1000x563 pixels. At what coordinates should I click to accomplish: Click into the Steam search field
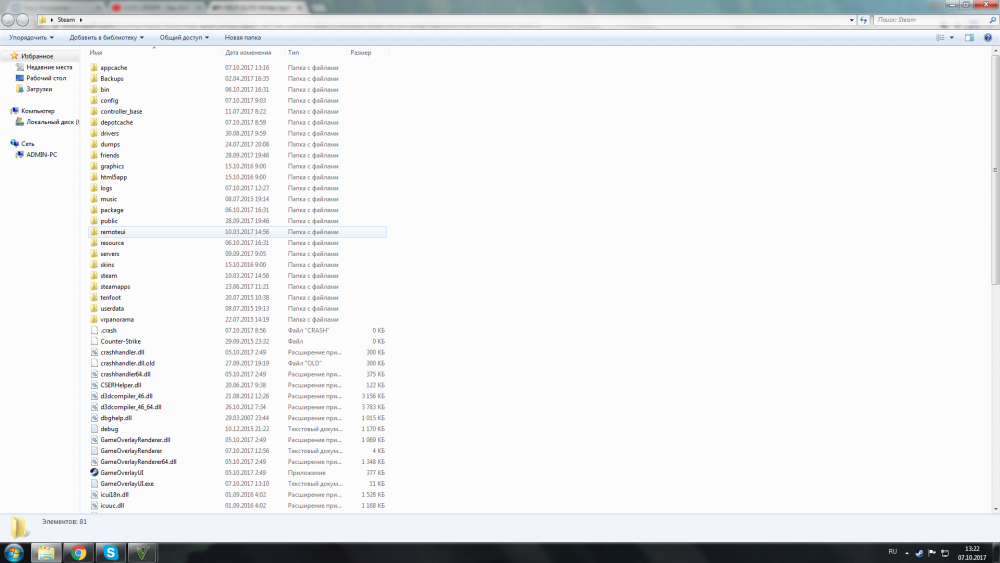point(931,20)
